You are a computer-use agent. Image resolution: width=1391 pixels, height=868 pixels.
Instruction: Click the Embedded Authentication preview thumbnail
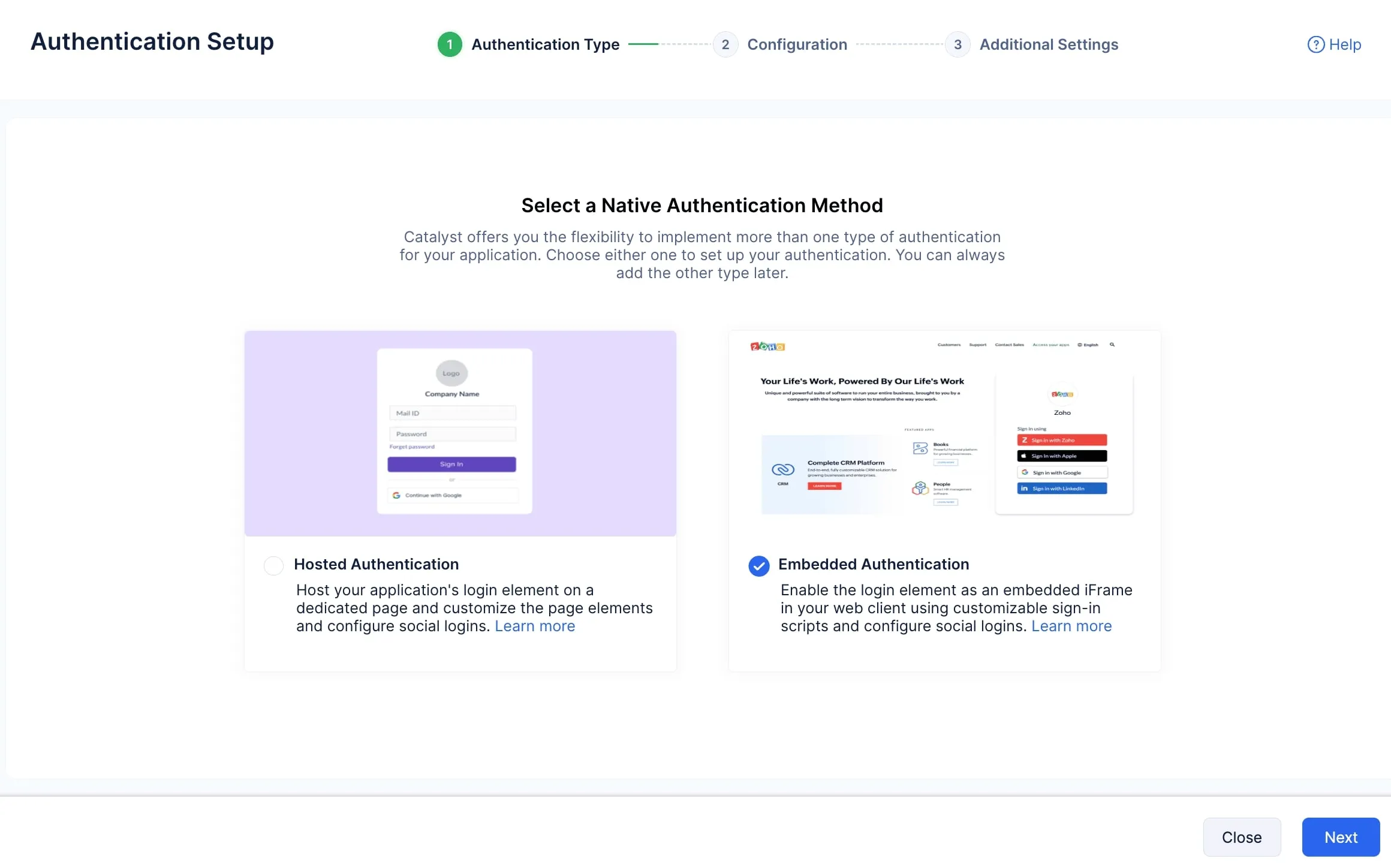(x=944, y=433)
